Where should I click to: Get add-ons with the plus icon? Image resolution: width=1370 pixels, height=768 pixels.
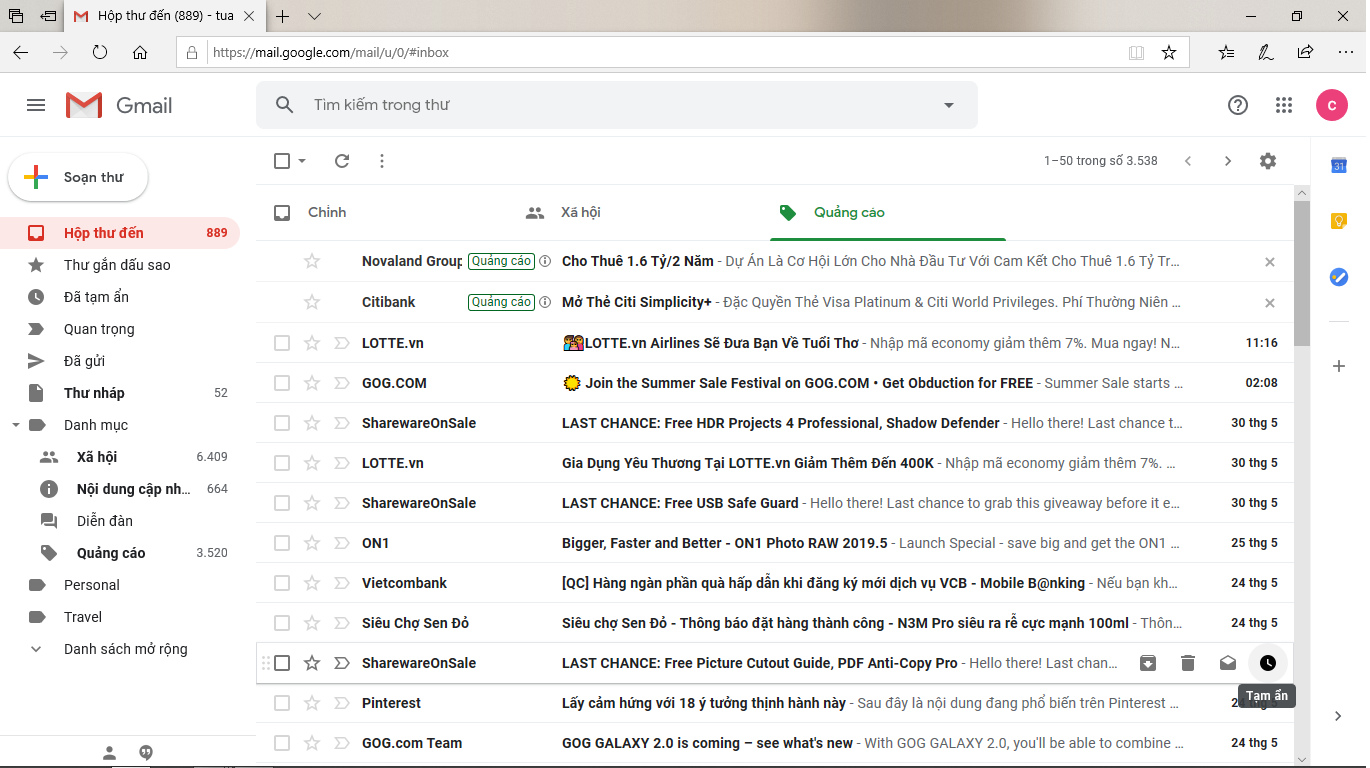coord(1339,366)
